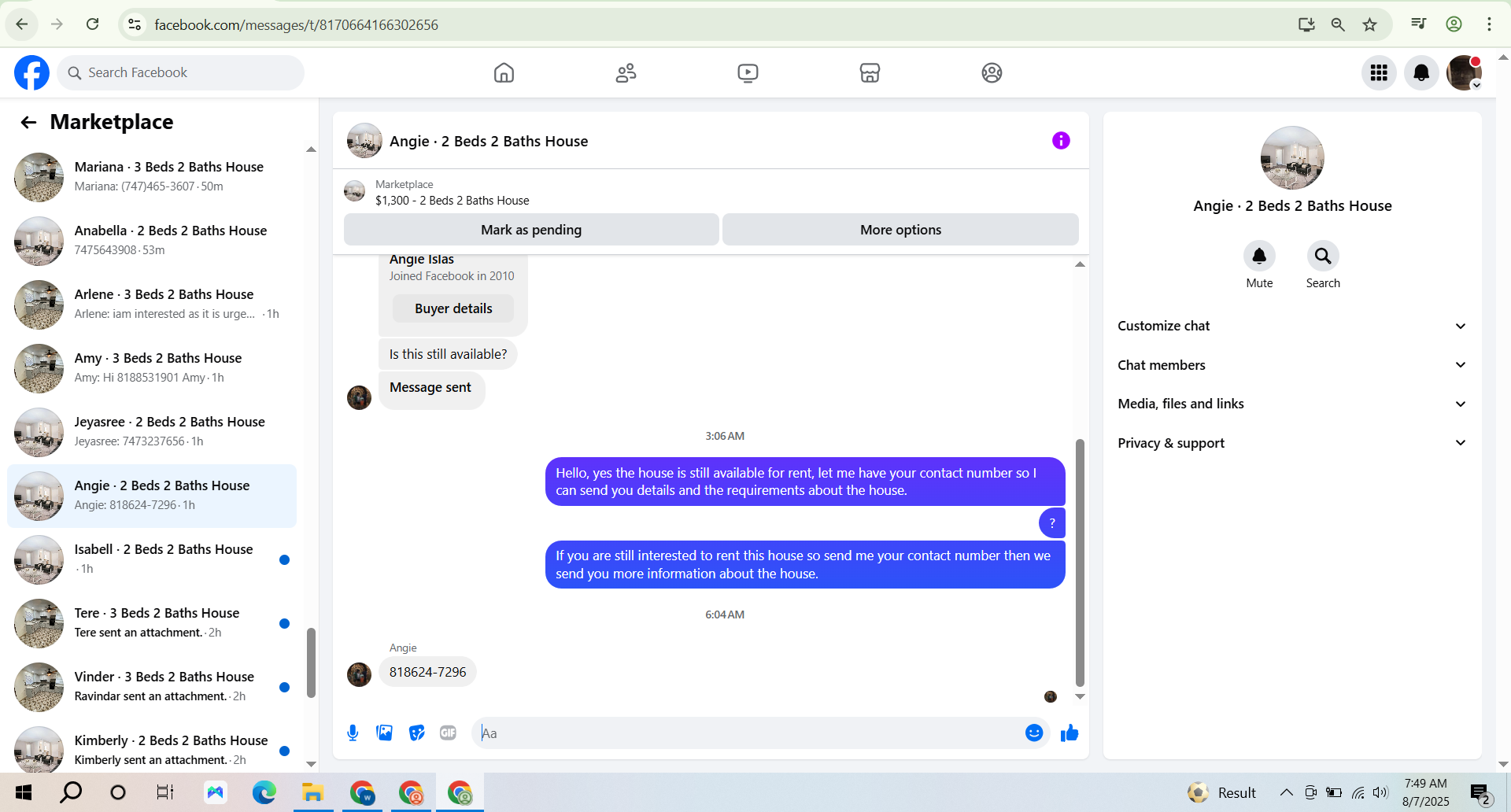Show hidden system tray icons chevron
1511x812 pixels.
coord(1286,792)
